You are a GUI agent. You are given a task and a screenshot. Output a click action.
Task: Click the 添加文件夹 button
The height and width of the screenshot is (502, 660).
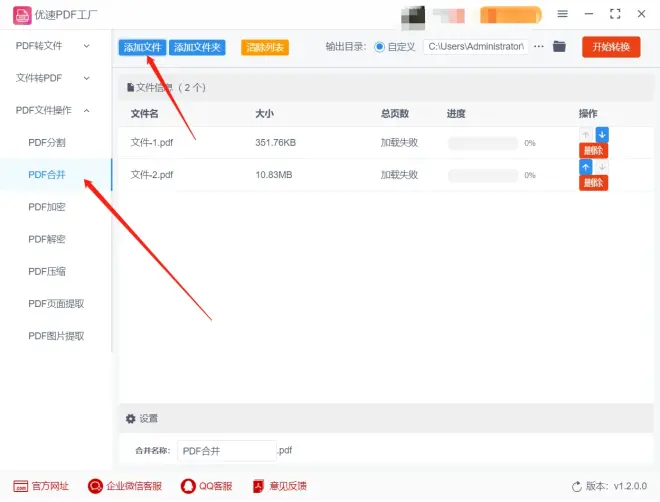(197, 47)
